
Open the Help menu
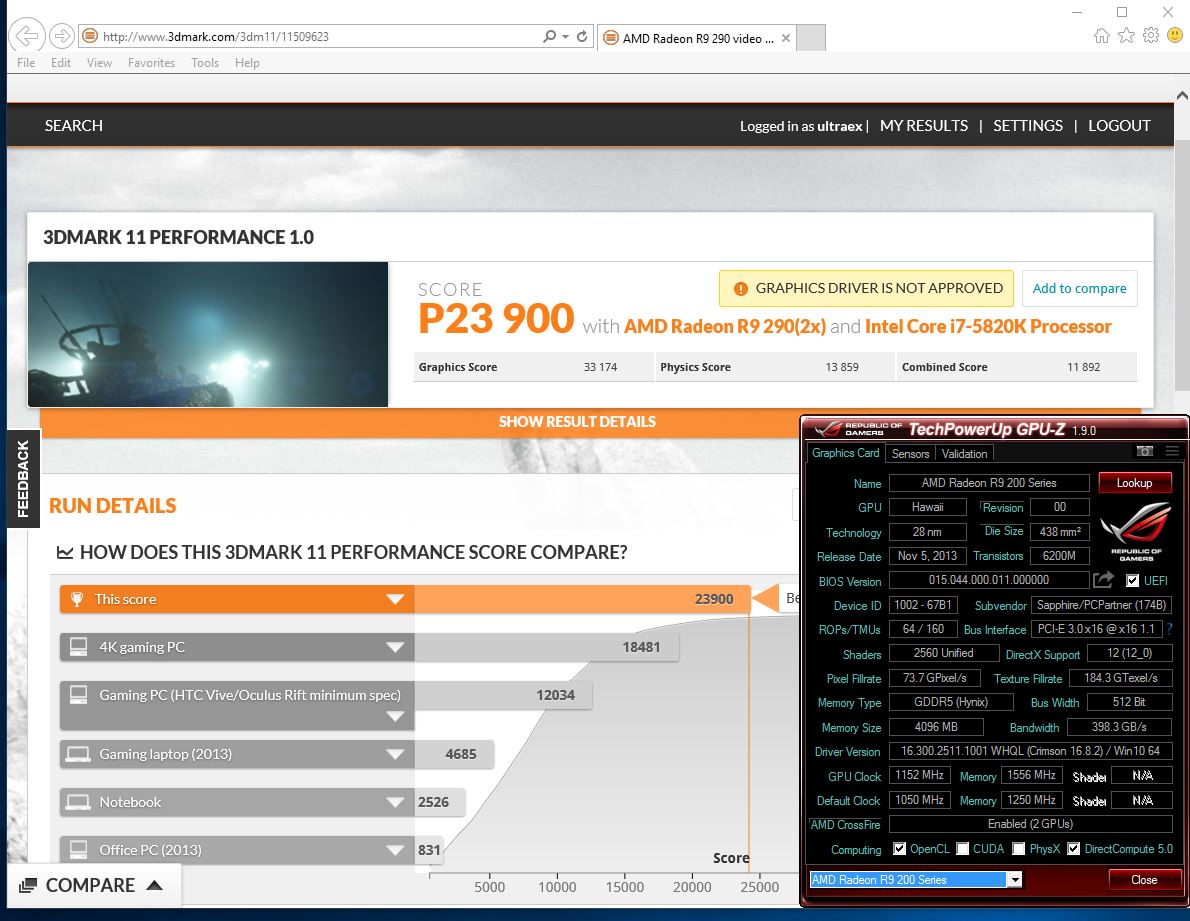247,63
